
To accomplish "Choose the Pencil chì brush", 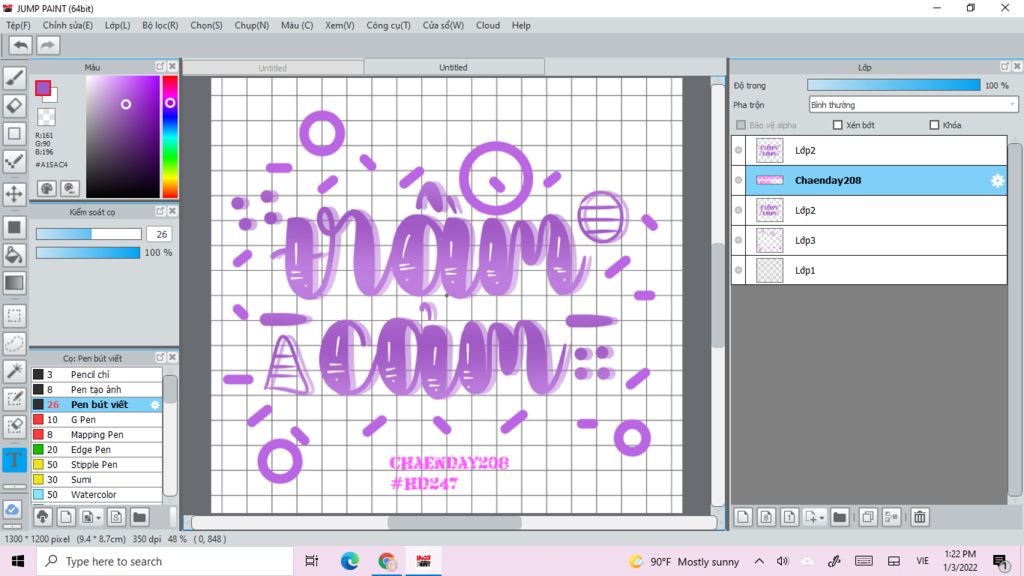I will (x=97, y=375).
